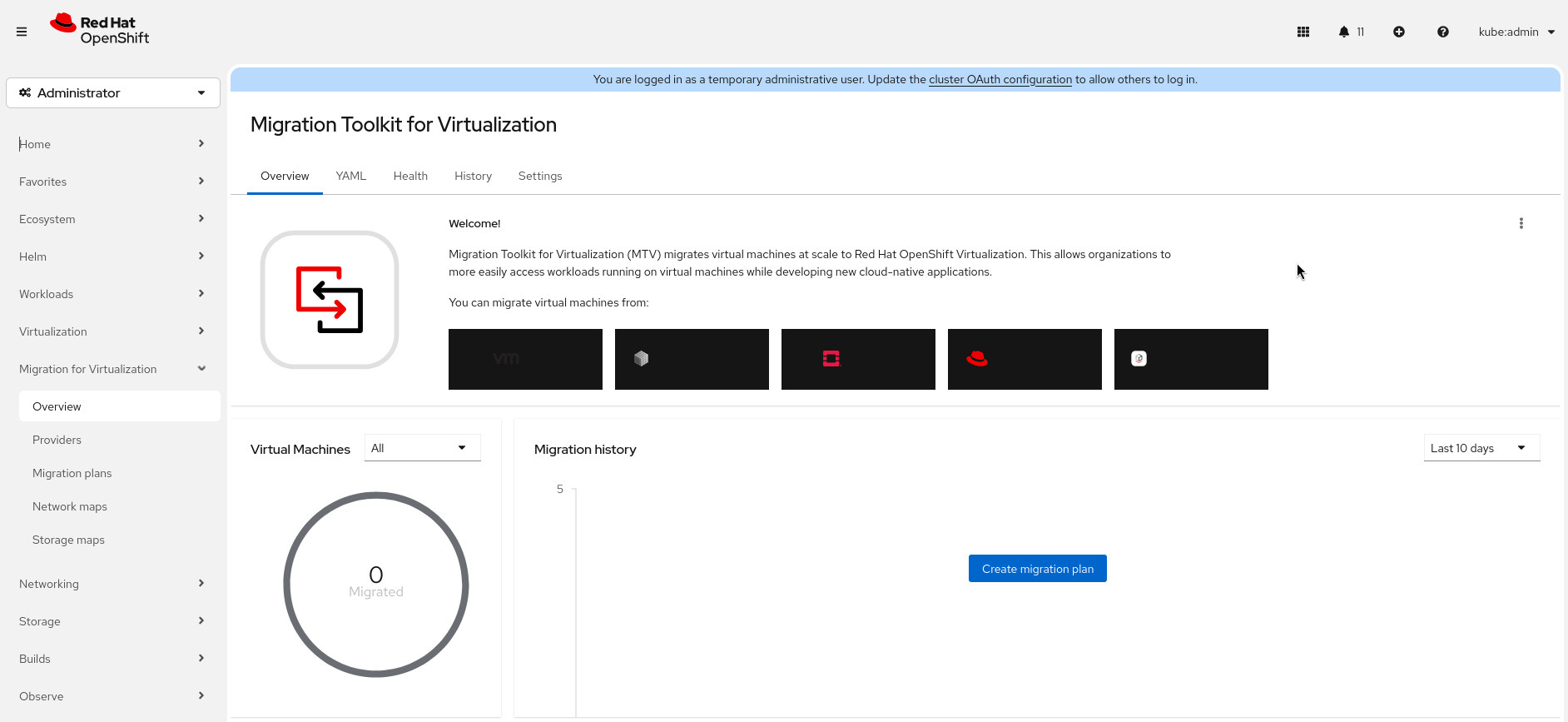Switch to the History tab
The width and height of the screenshot is (1568, 722).
(x=473, y=176)
